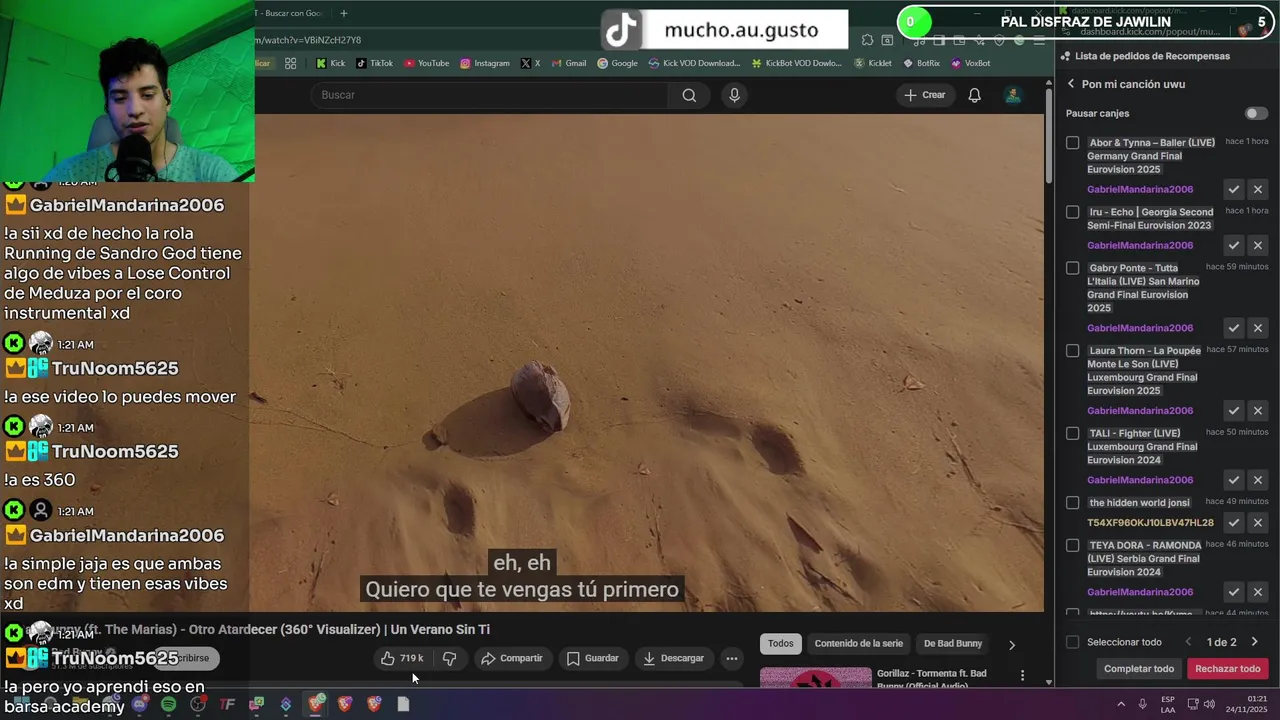Viewport: 1280px width, 720px height.
Task: Reject the Laura Thorn La Poupée request
Action: [x=1258, y=410]
